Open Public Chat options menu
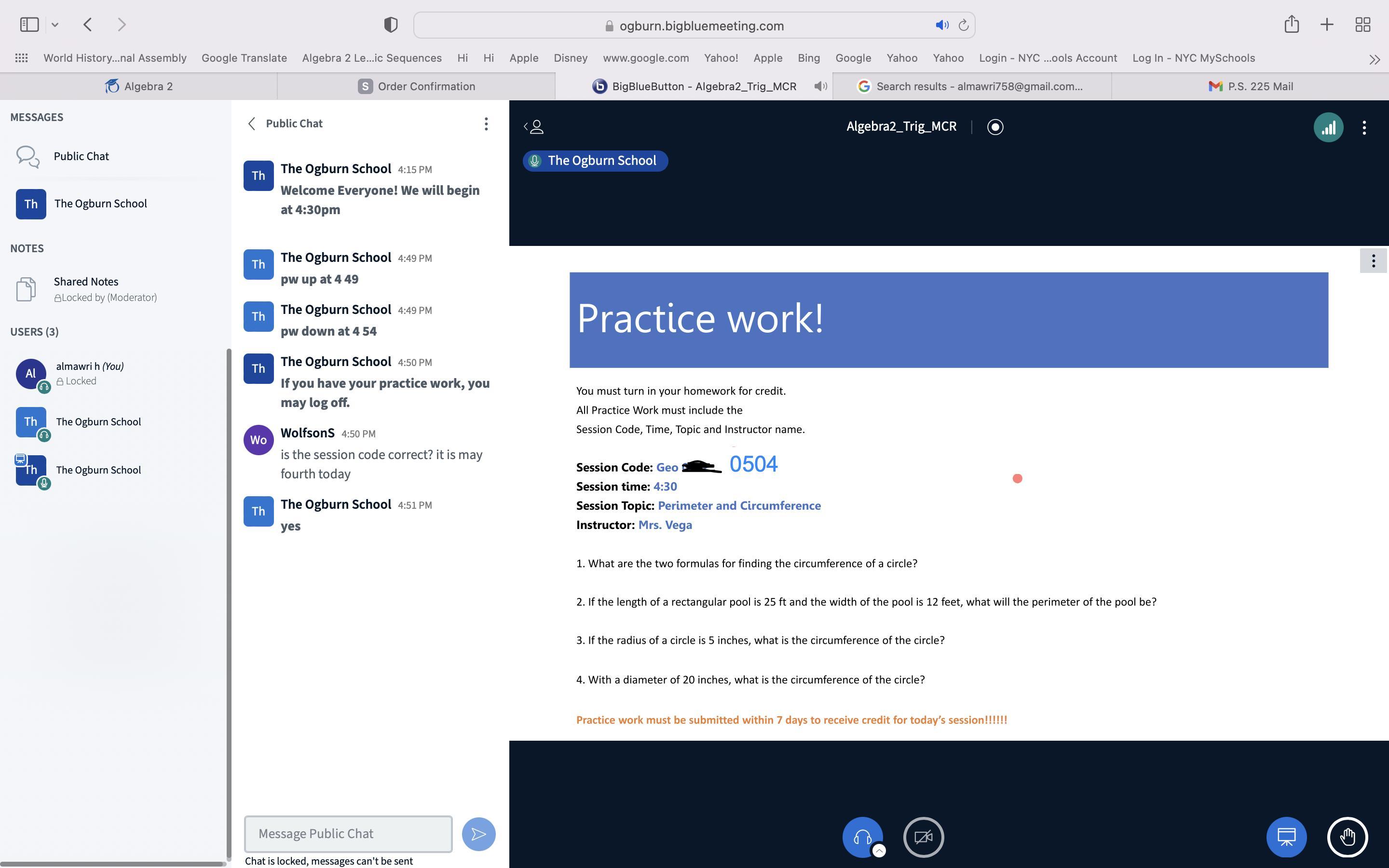The width and height of the screenshot is (1389, 868). tap(486, 124)
